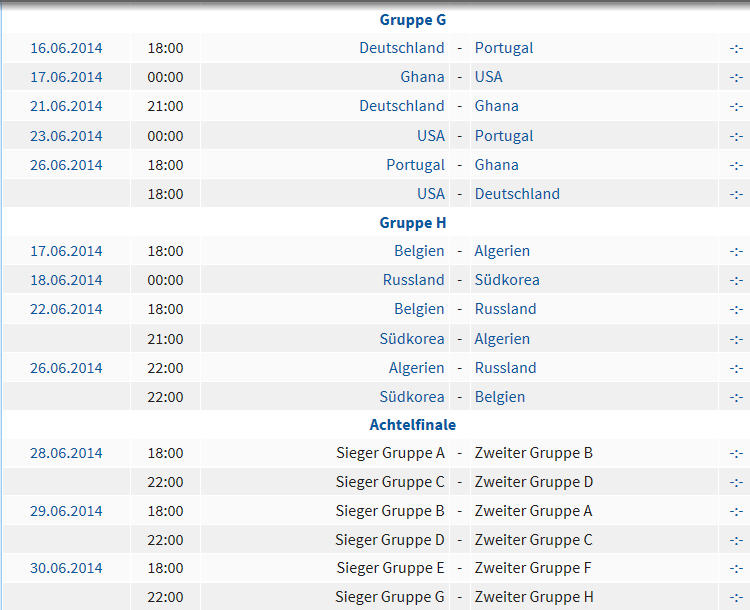Open the 21.06.2014 date link
This screenshot has height=610, width=750.
click(x=66, y=106)
